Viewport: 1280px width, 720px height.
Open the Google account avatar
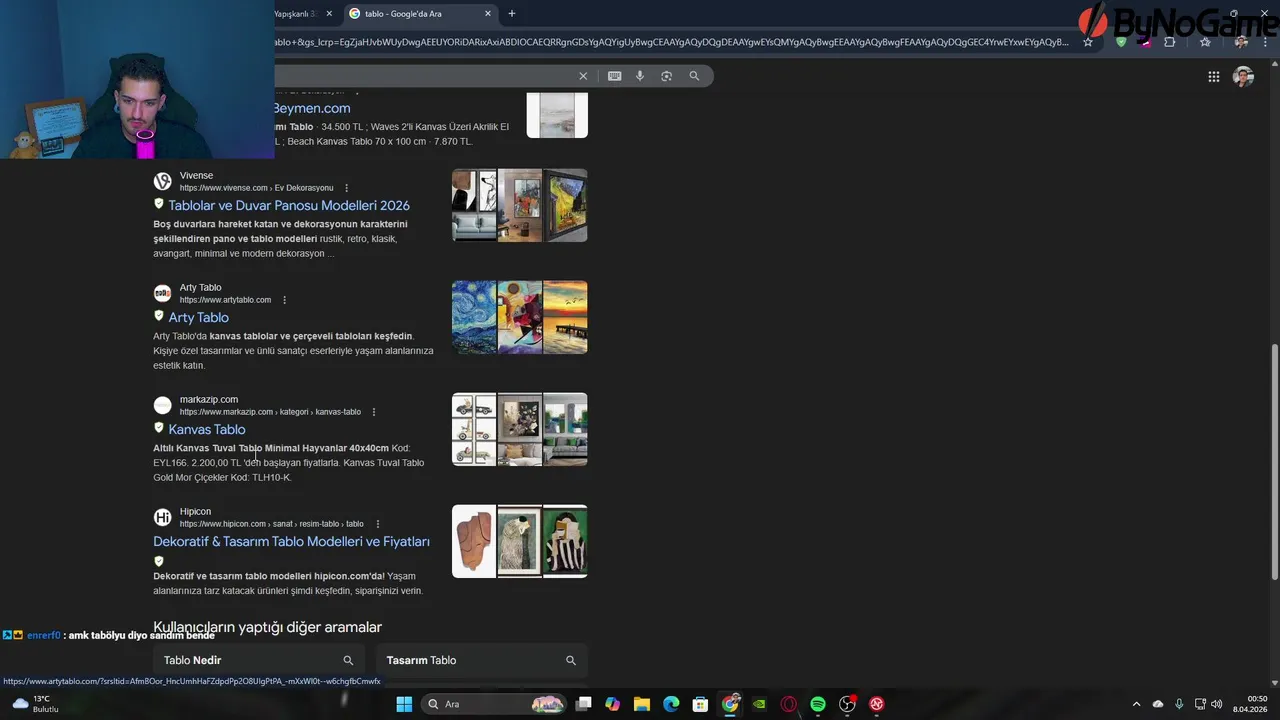pos(1243,77)
